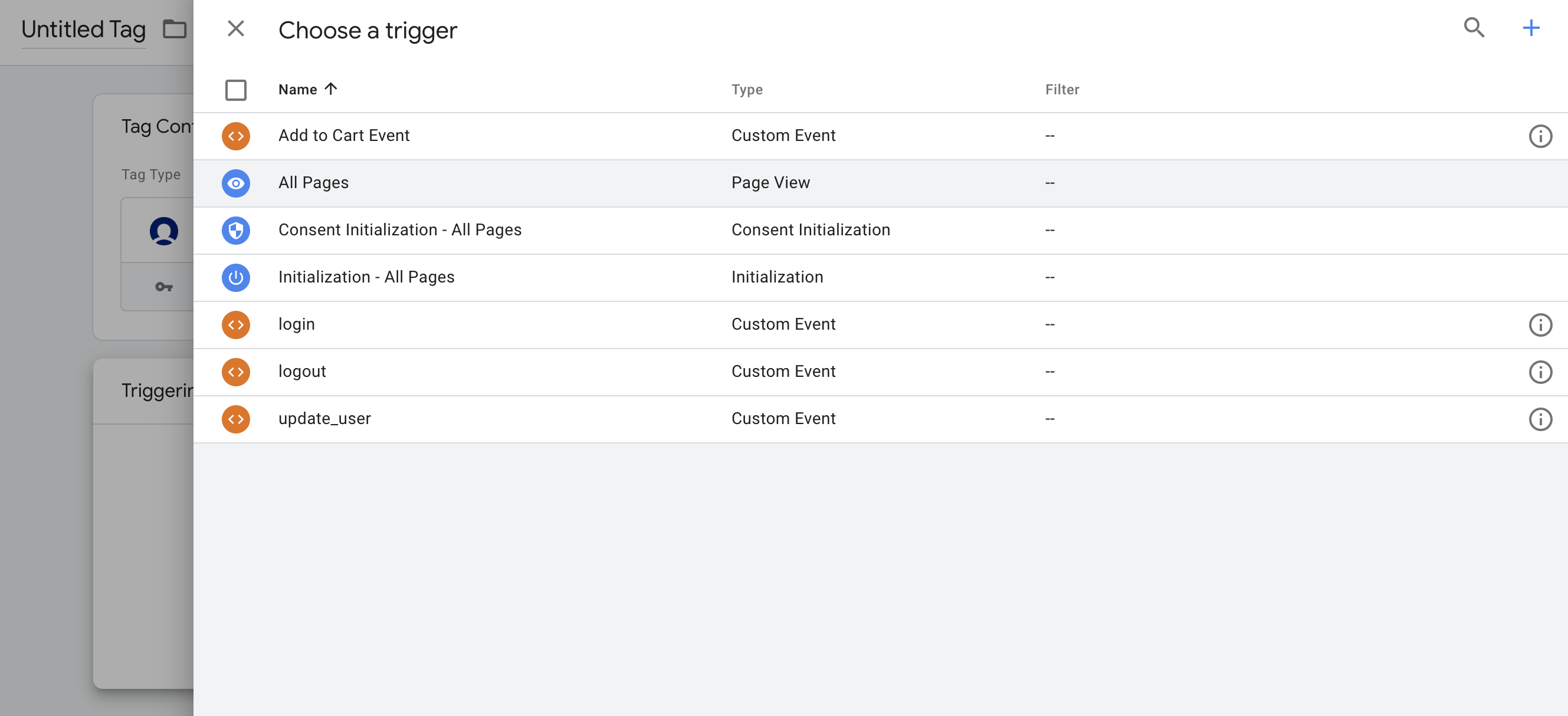Click the Custom Event icon for update_user
The height and width of the screenshot is (716, 1568).
click(x=235, y=419)
